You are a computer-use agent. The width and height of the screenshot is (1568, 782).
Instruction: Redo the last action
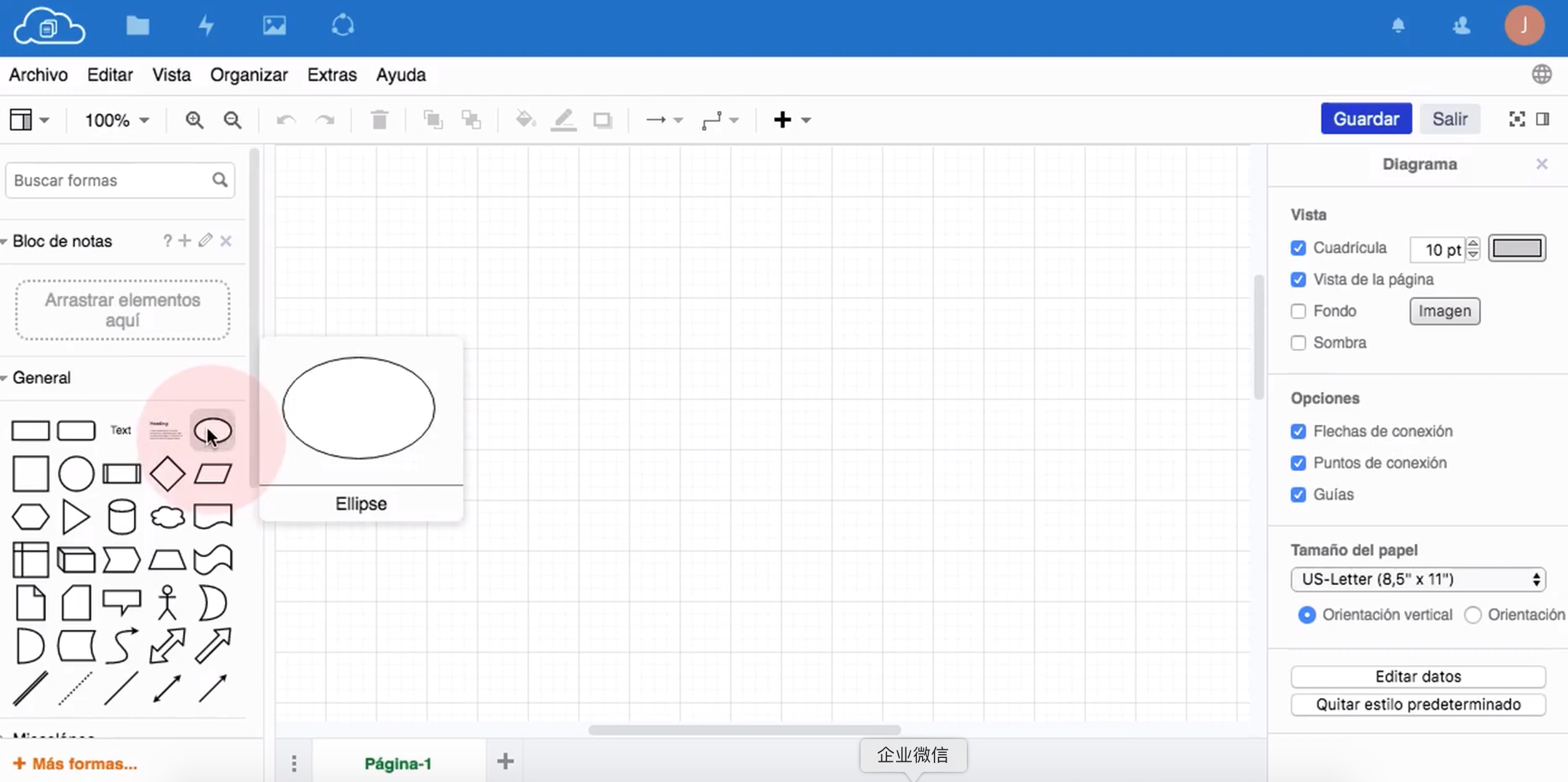click(325, 120)
